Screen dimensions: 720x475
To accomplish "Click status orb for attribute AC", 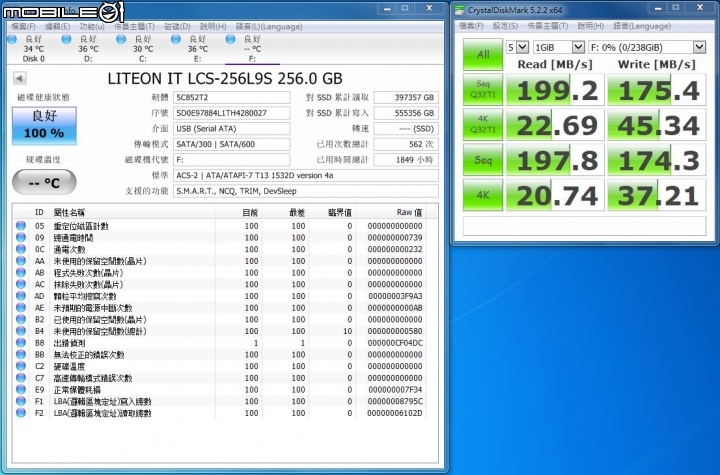I will pos(21,284).
